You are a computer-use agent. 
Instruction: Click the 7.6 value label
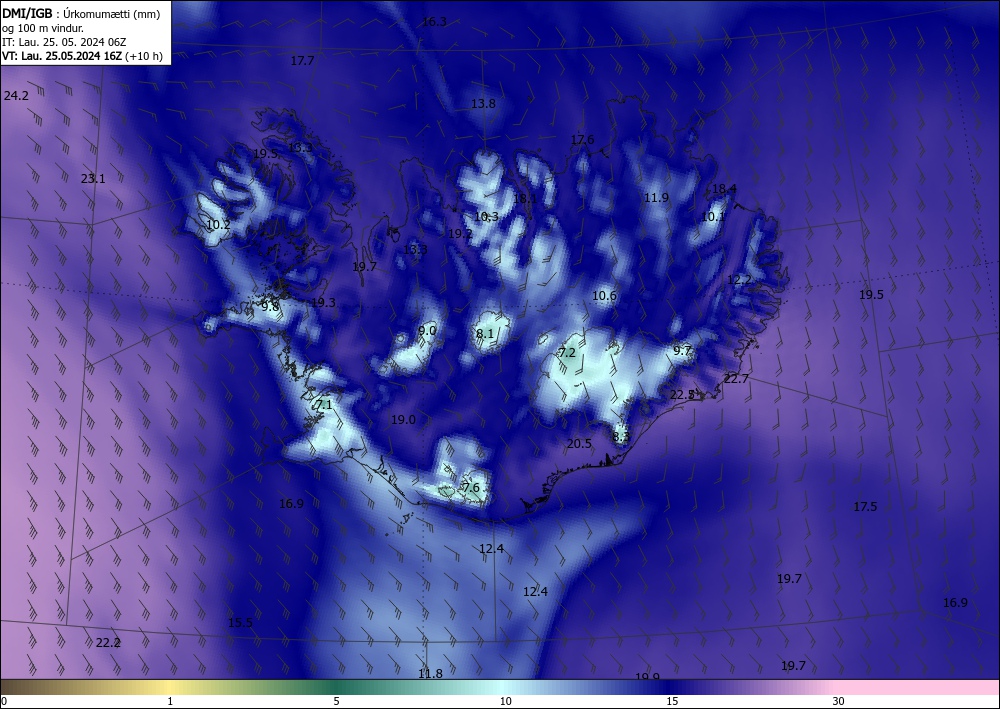(471, 488)
